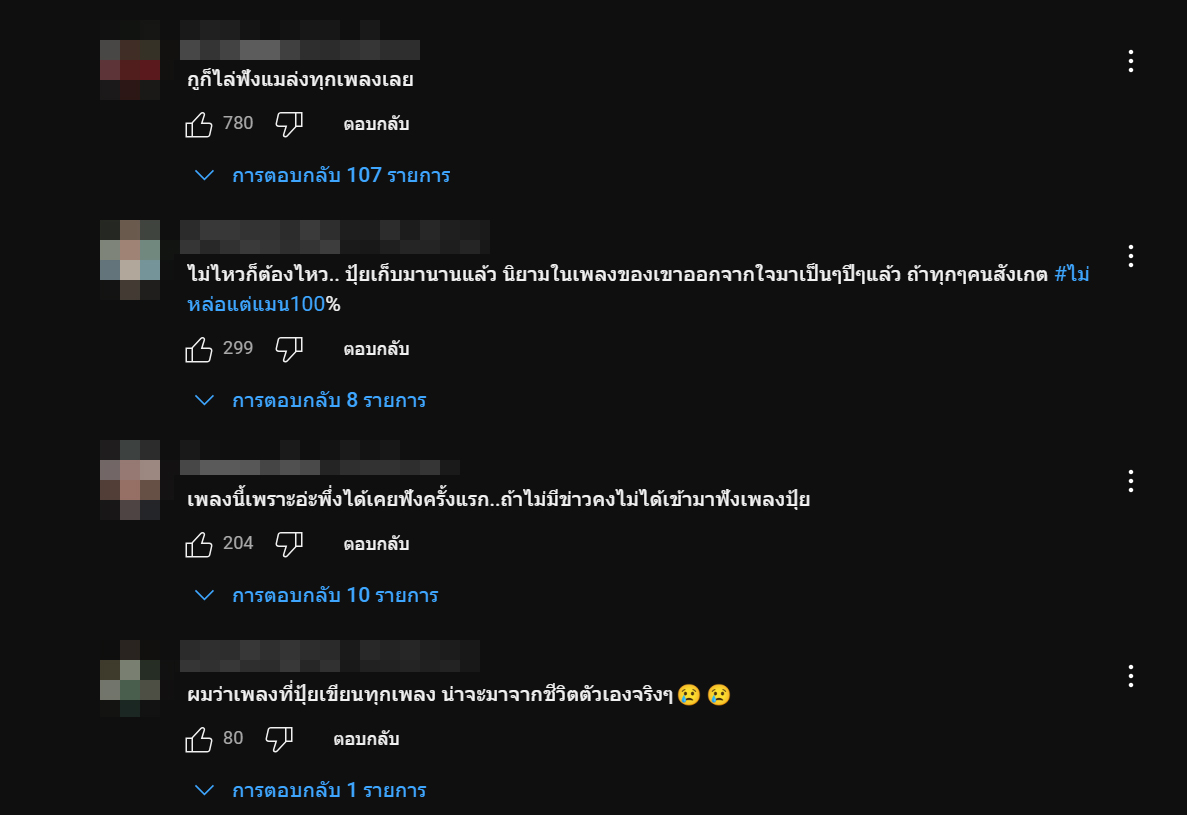Expand the 107 replies thread
This screenshot has width=1187, height=815.
point(323,175)
